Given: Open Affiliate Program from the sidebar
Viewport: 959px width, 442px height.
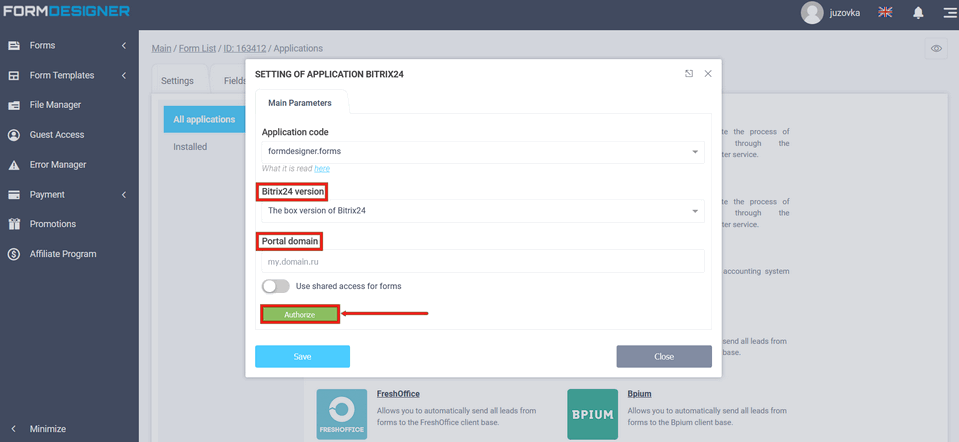Looking at the screenshot, I should [x=63, y=254].
